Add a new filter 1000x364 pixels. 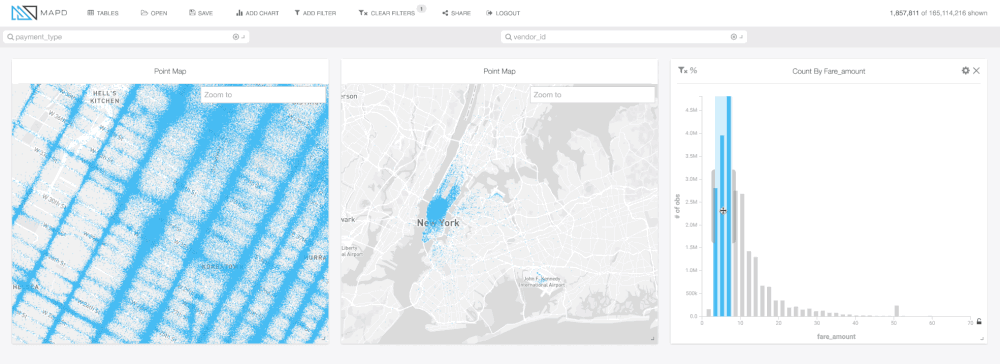[315, 13]
